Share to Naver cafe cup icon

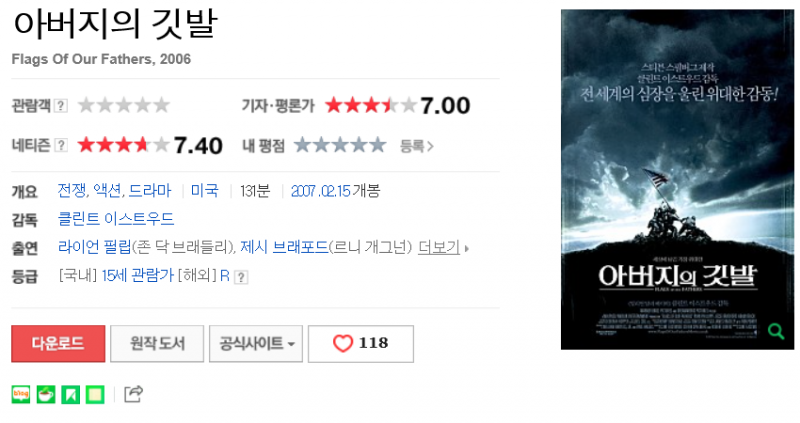(x=46, y=394)
